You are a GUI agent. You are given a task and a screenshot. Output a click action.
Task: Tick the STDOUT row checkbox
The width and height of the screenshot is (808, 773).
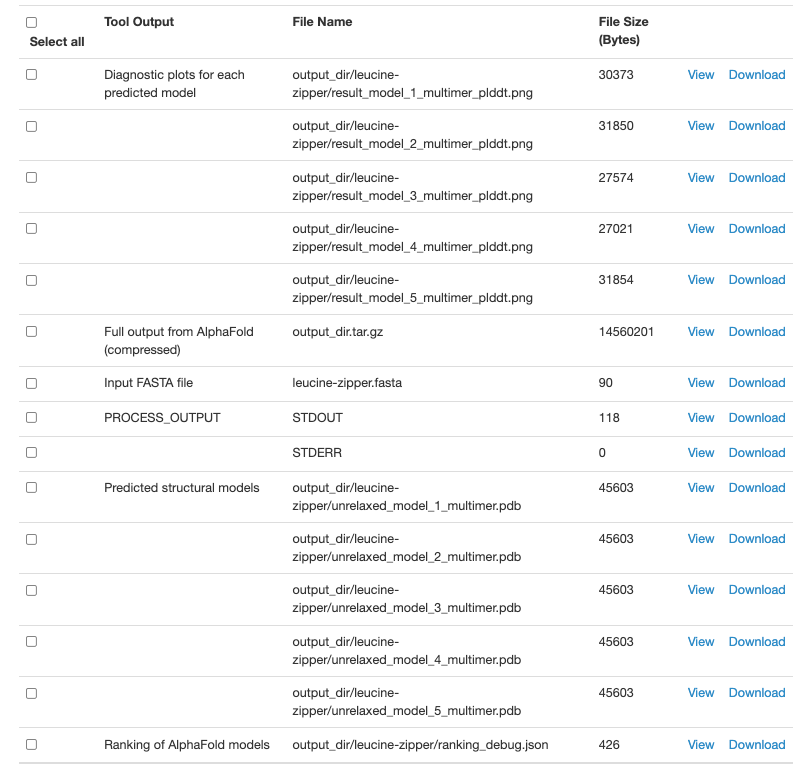[x=31, y=418]
